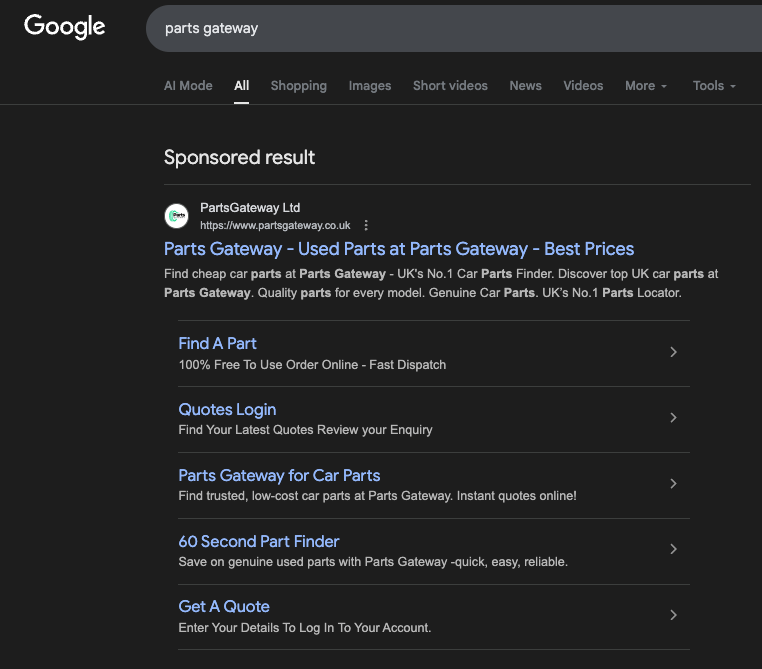The image size is (762, 669).
Task: Click the Google logo
Action: [65, 26]
